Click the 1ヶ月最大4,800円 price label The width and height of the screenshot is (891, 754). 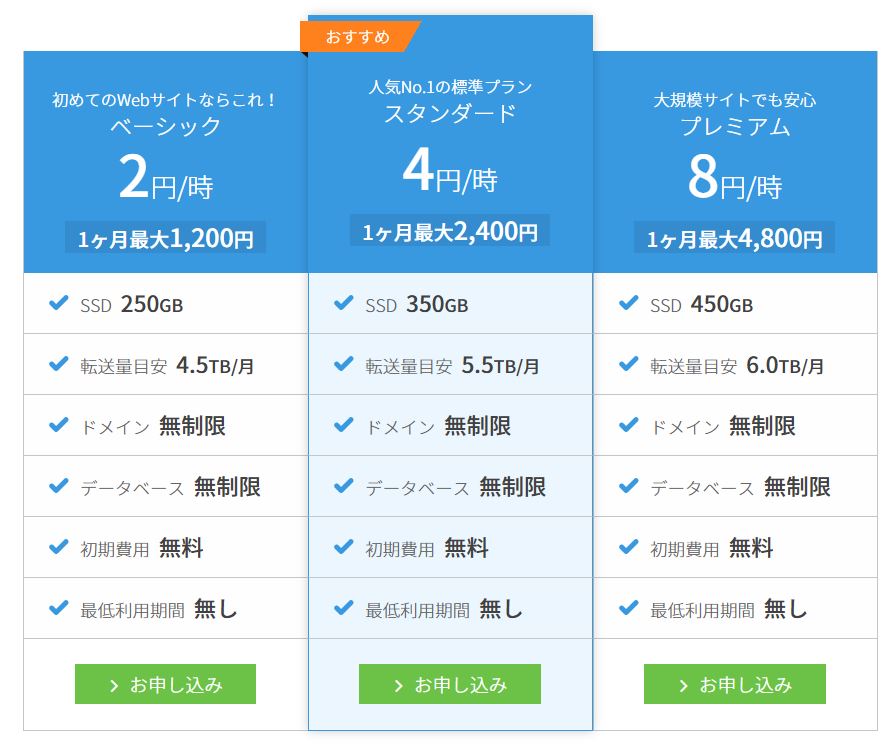(734, 238)
